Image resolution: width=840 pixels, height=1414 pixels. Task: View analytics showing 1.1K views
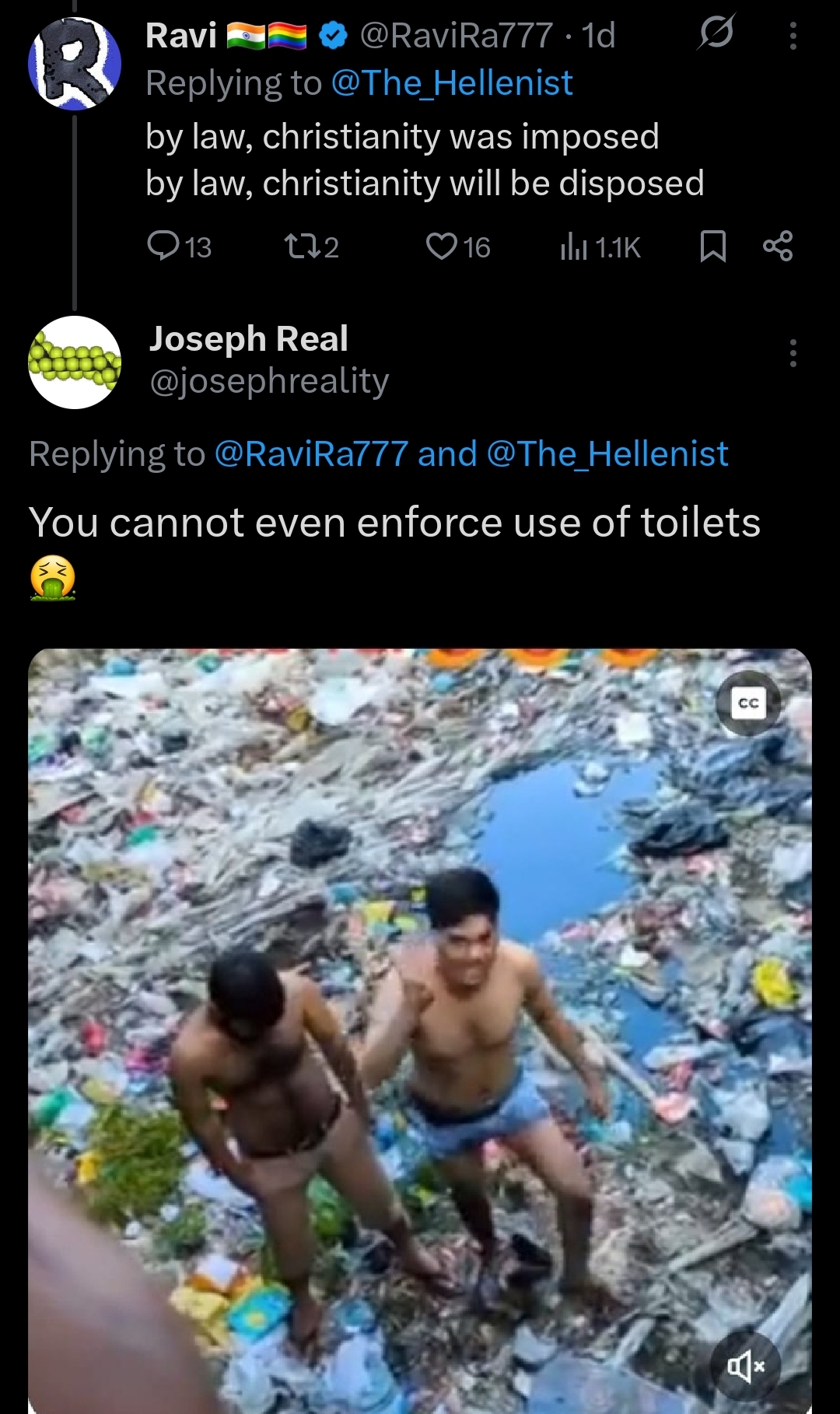click(x=600, y=247)
